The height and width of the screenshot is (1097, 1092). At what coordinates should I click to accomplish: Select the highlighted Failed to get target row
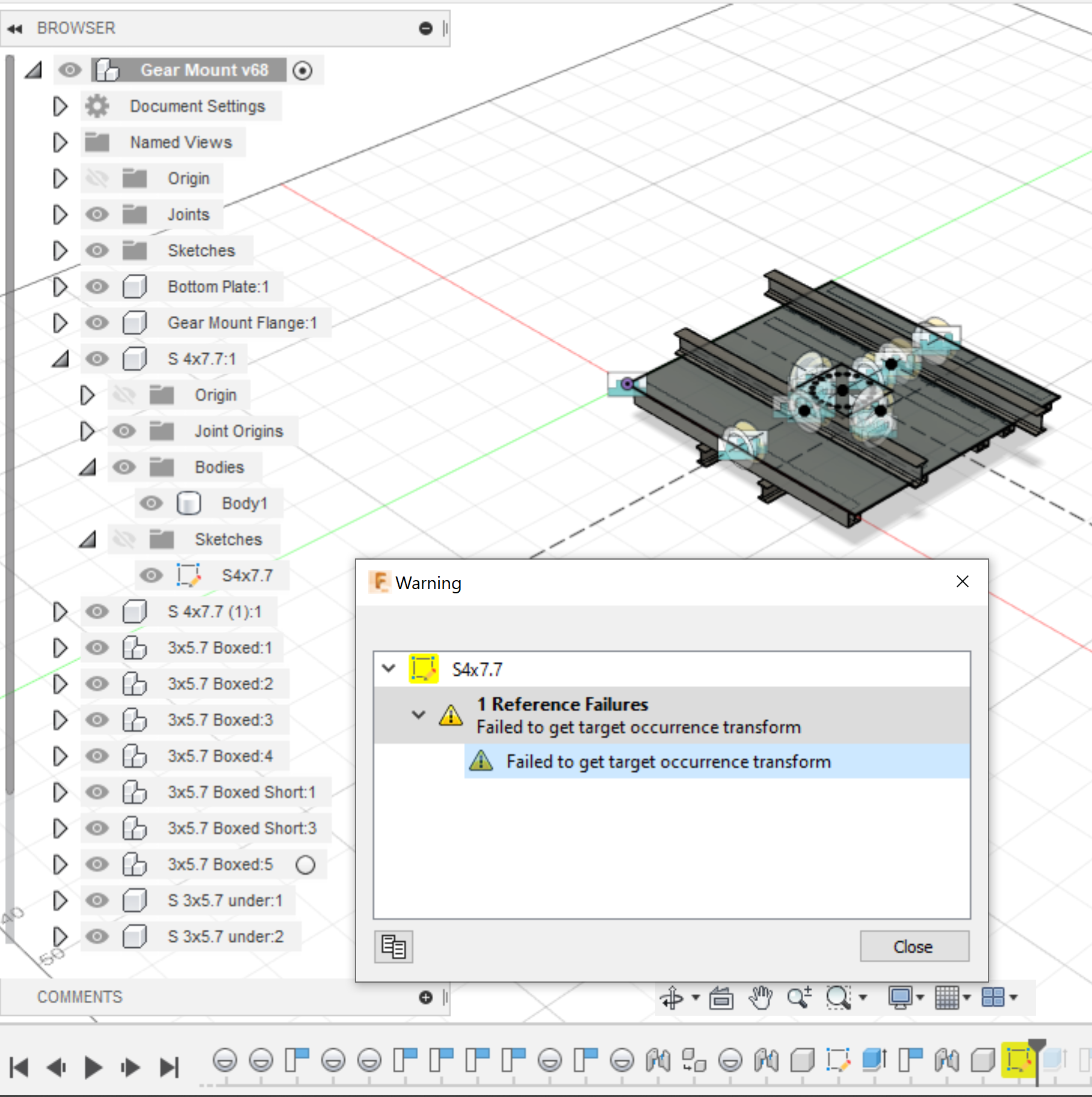pyautogui.click(x=717, y=761)
